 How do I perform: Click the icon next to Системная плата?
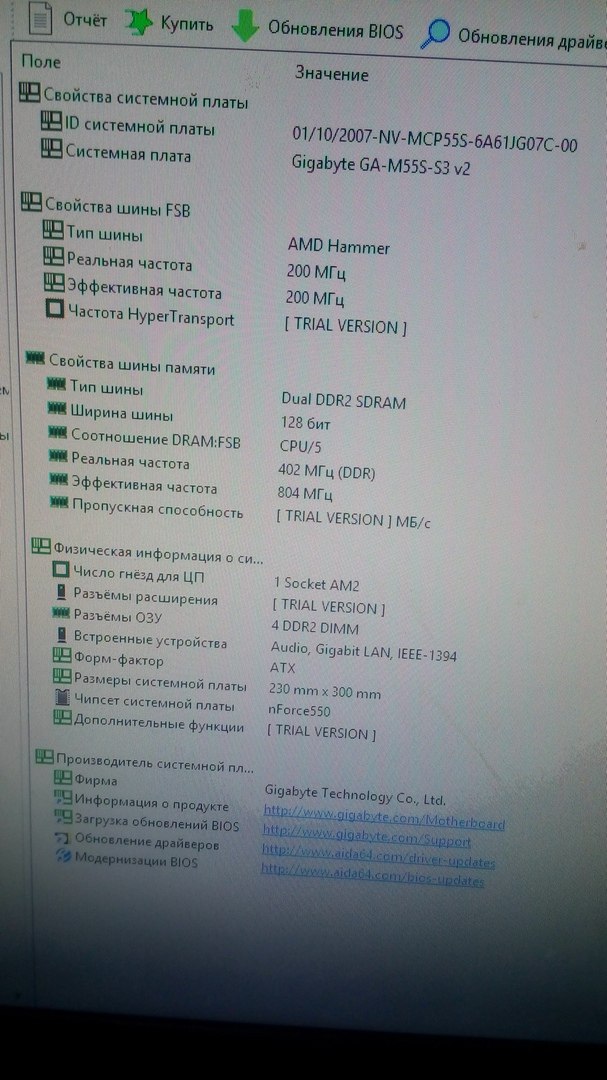[x=52, y=148]
